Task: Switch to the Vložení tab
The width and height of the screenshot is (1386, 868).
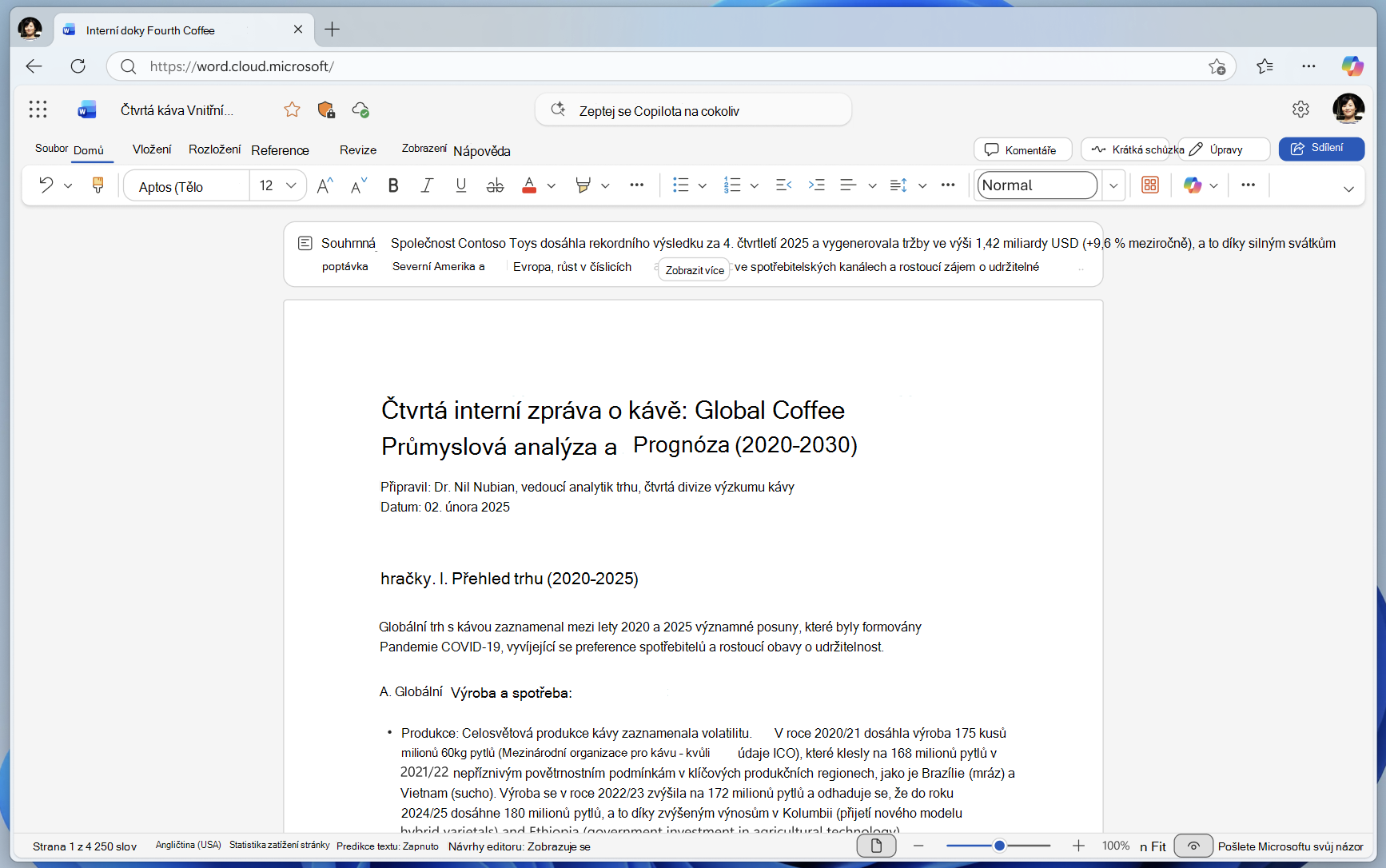Action: pyautogui.click(x=152, y=149)
